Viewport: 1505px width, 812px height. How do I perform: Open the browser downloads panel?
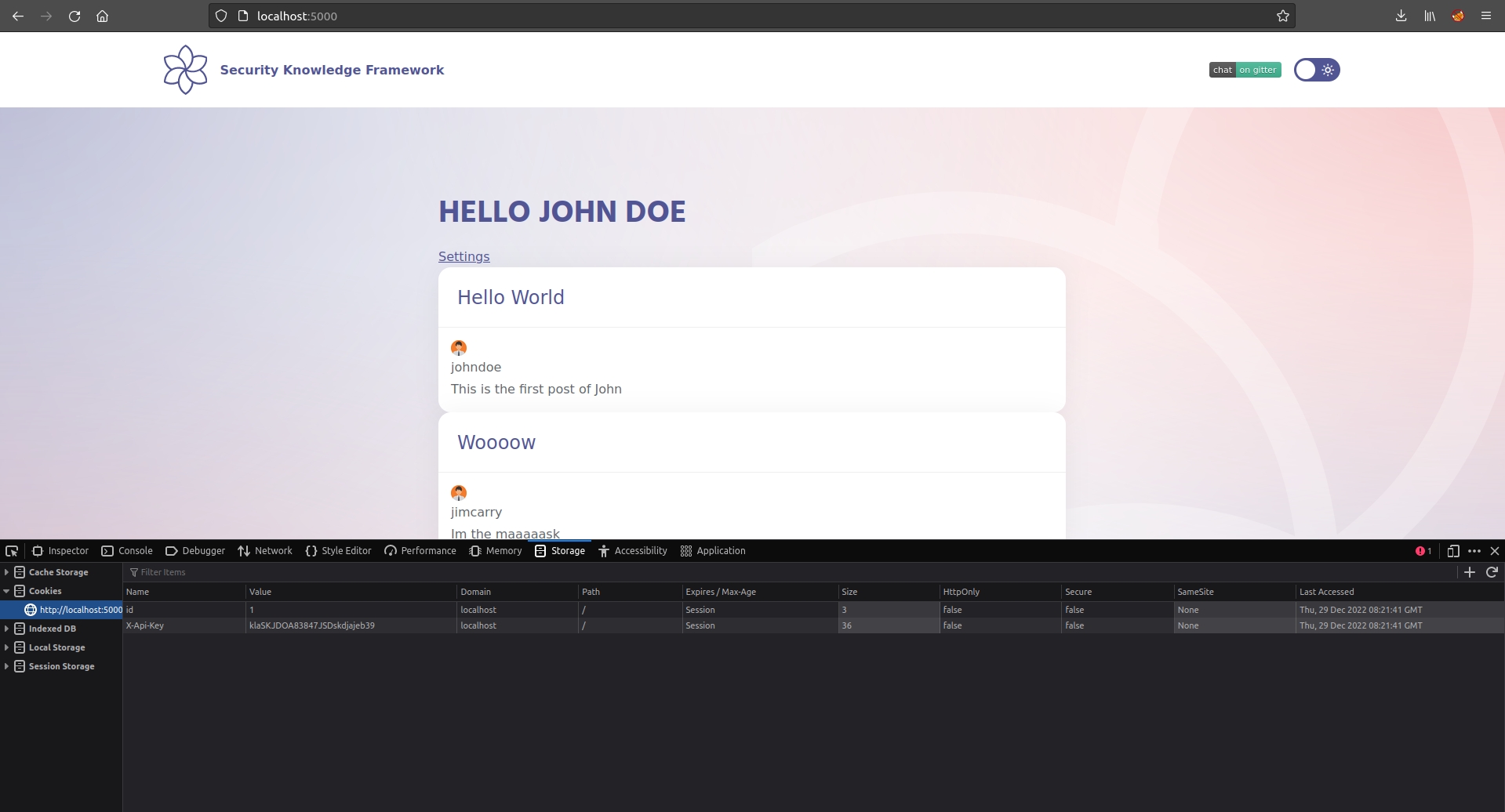(1401, 16)
